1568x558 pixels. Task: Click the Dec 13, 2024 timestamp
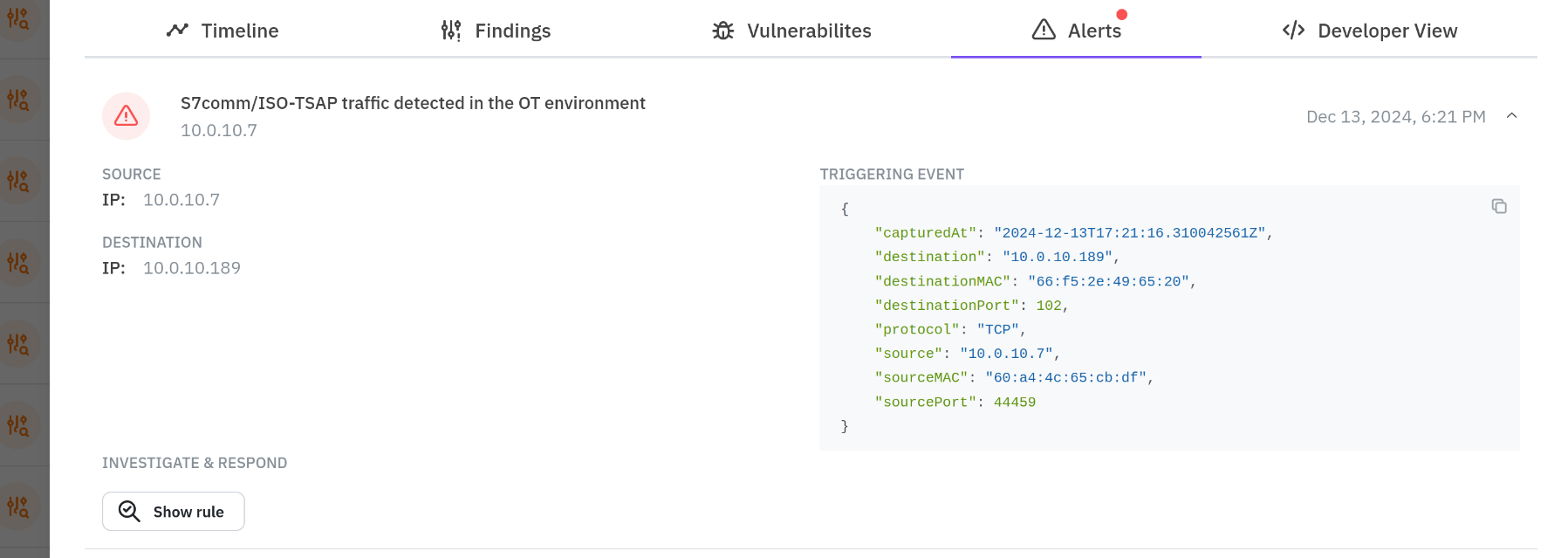click(1395, 117)
